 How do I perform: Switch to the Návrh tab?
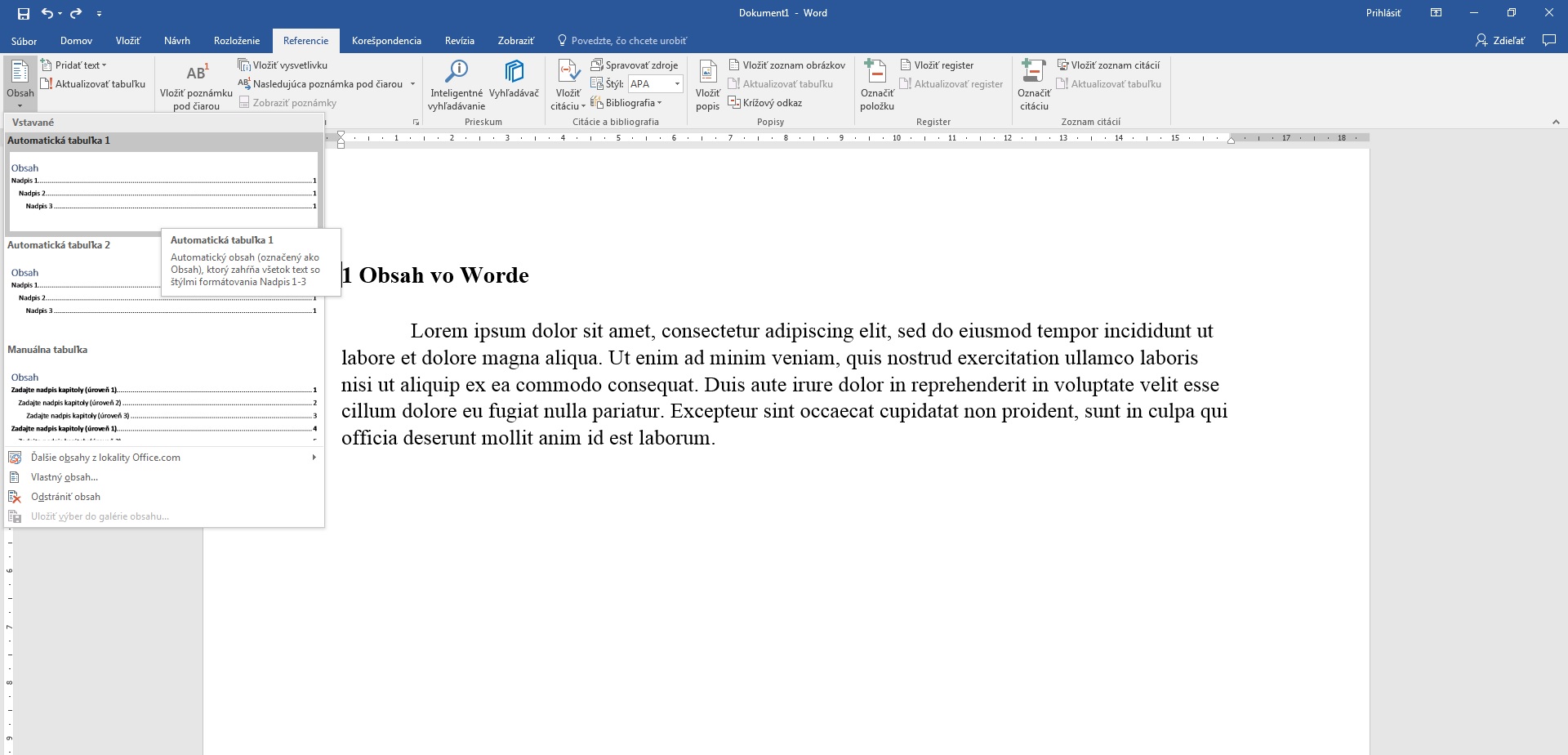pyautogui.click(x=177, y=41)
